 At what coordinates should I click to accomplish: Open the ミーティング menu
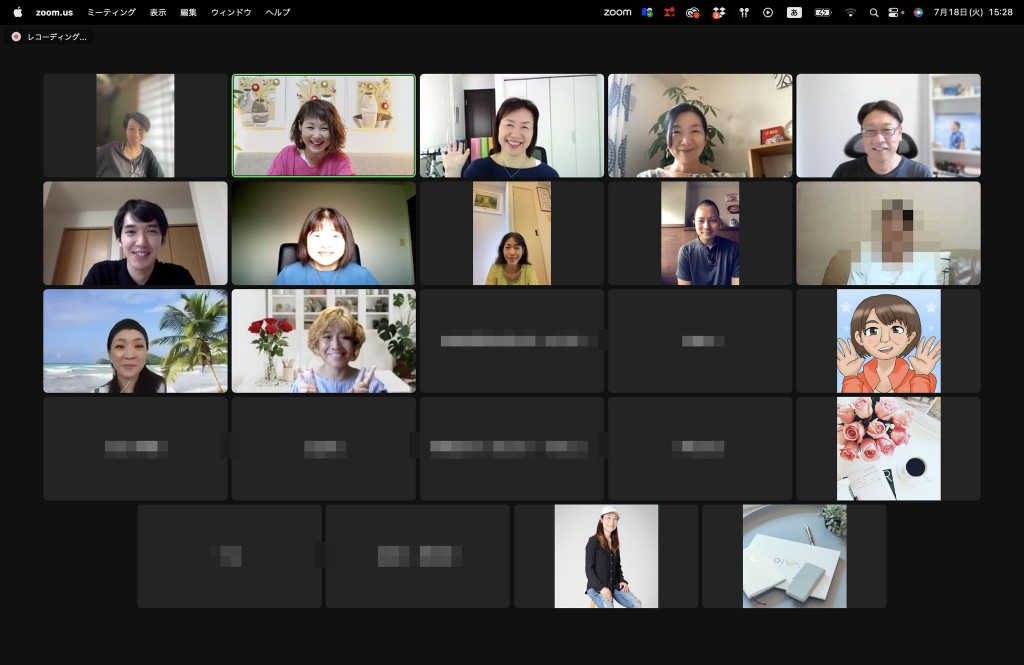click(x=111, y=12)
